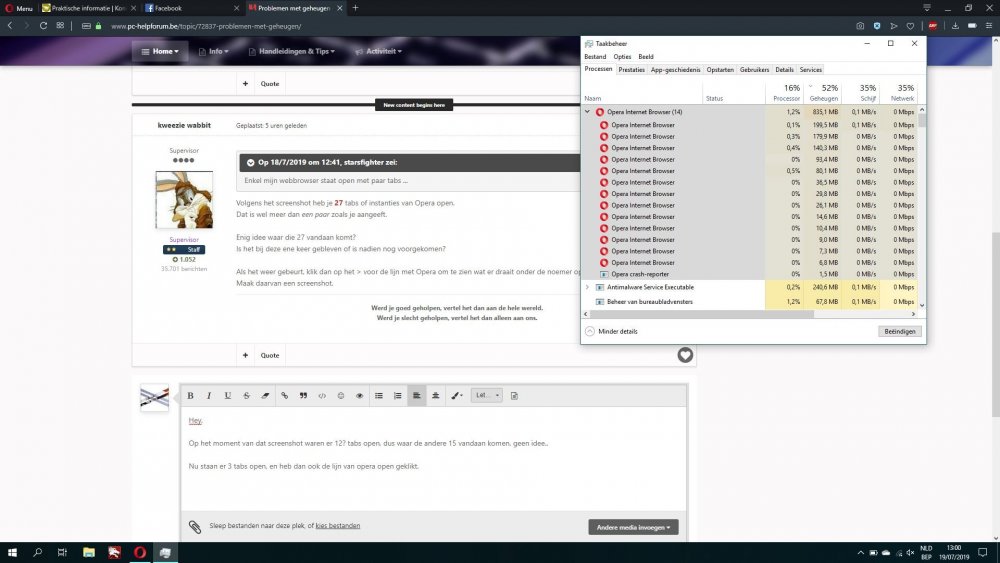Image resolution: width=1000 pixels, height=563 pixels.
Task: Switch to the Details tab in Taakbeheer
Action: [784, 69]
